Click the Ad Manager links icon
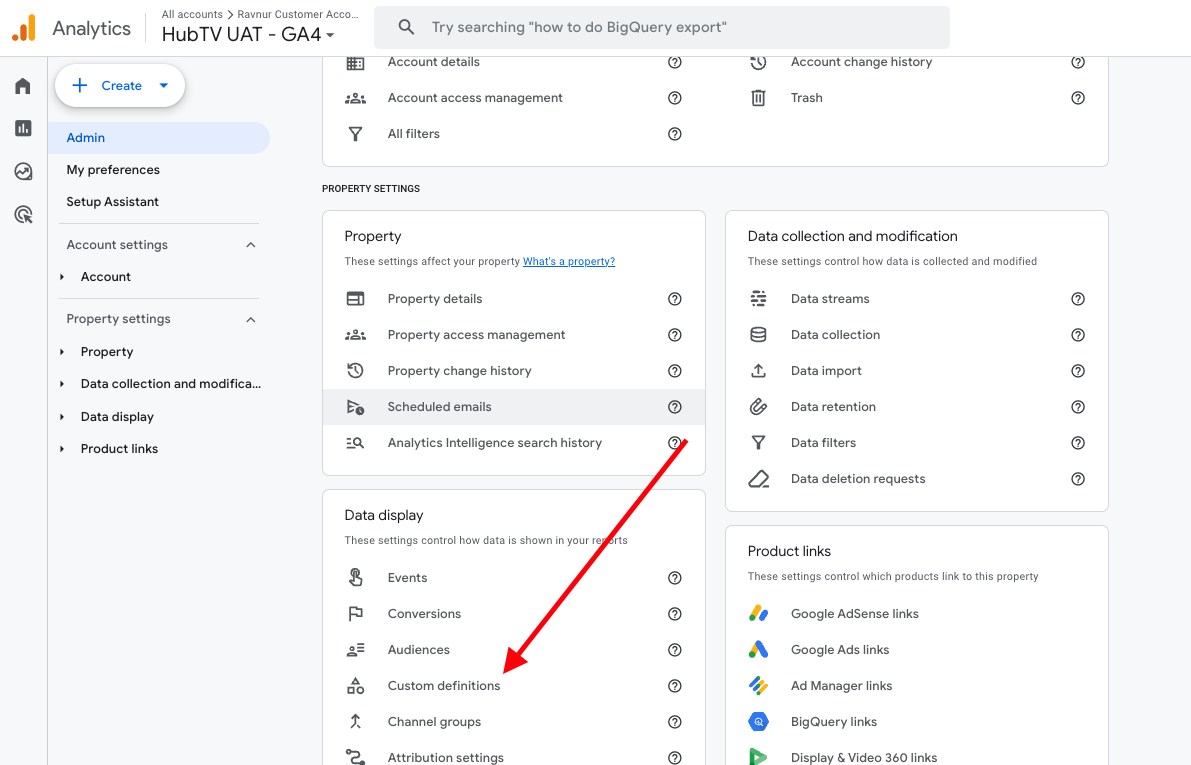Screen dimensions: 1191x765 758,686
